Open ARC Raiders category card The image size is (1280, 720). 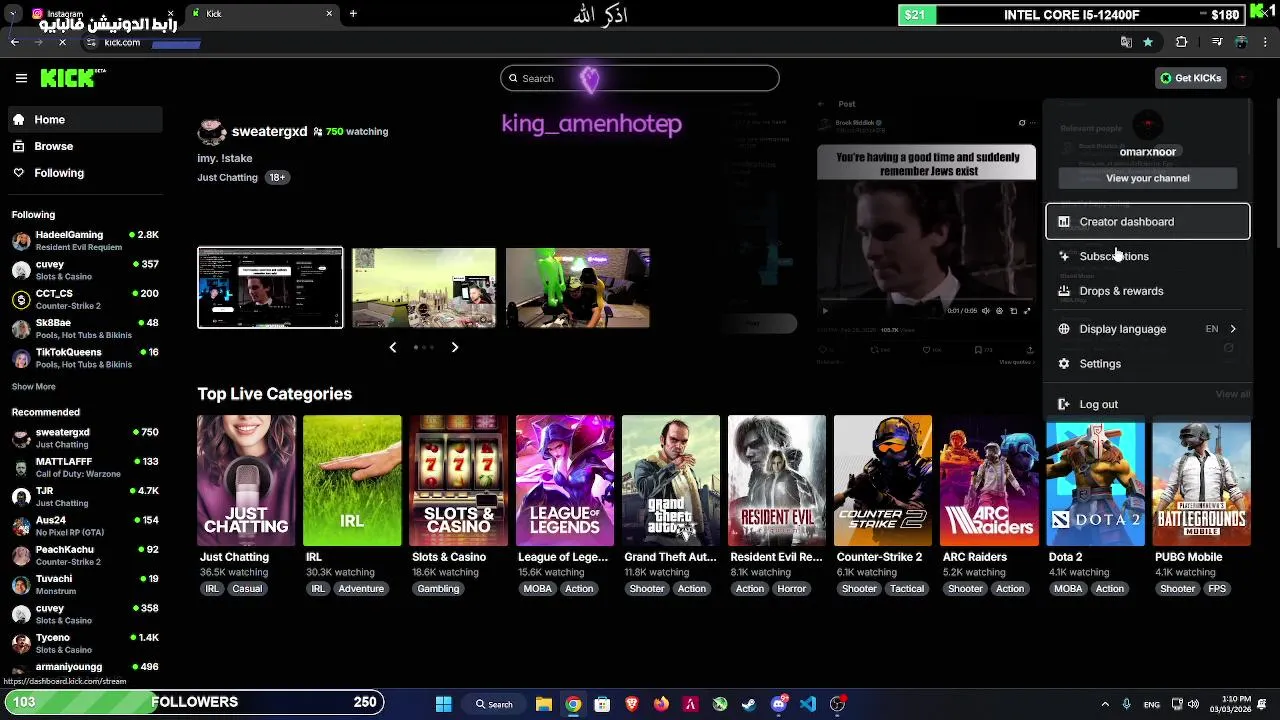(x=988, y=481)
